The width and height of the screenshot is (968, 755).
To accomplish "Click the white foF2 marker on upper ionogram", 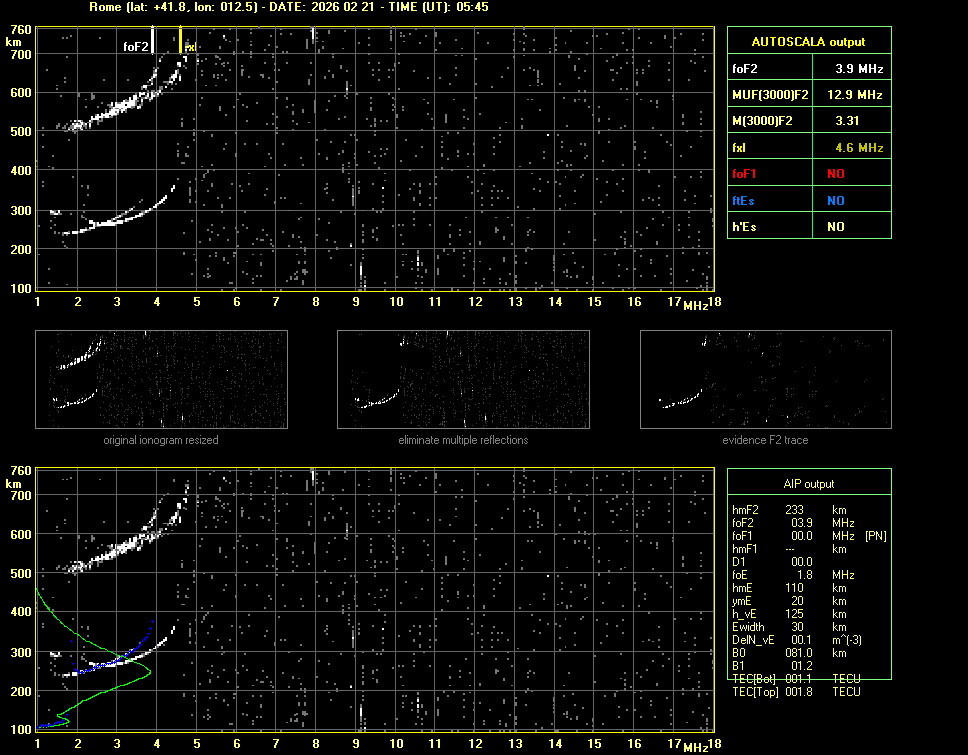I will tap(152, 40).
